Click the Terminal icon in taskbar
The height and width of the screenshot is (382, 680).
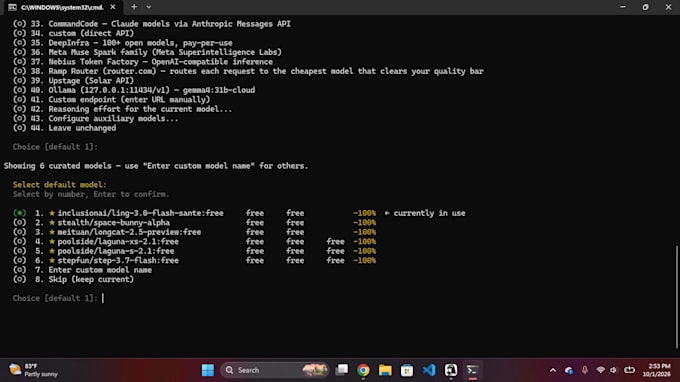472,370
